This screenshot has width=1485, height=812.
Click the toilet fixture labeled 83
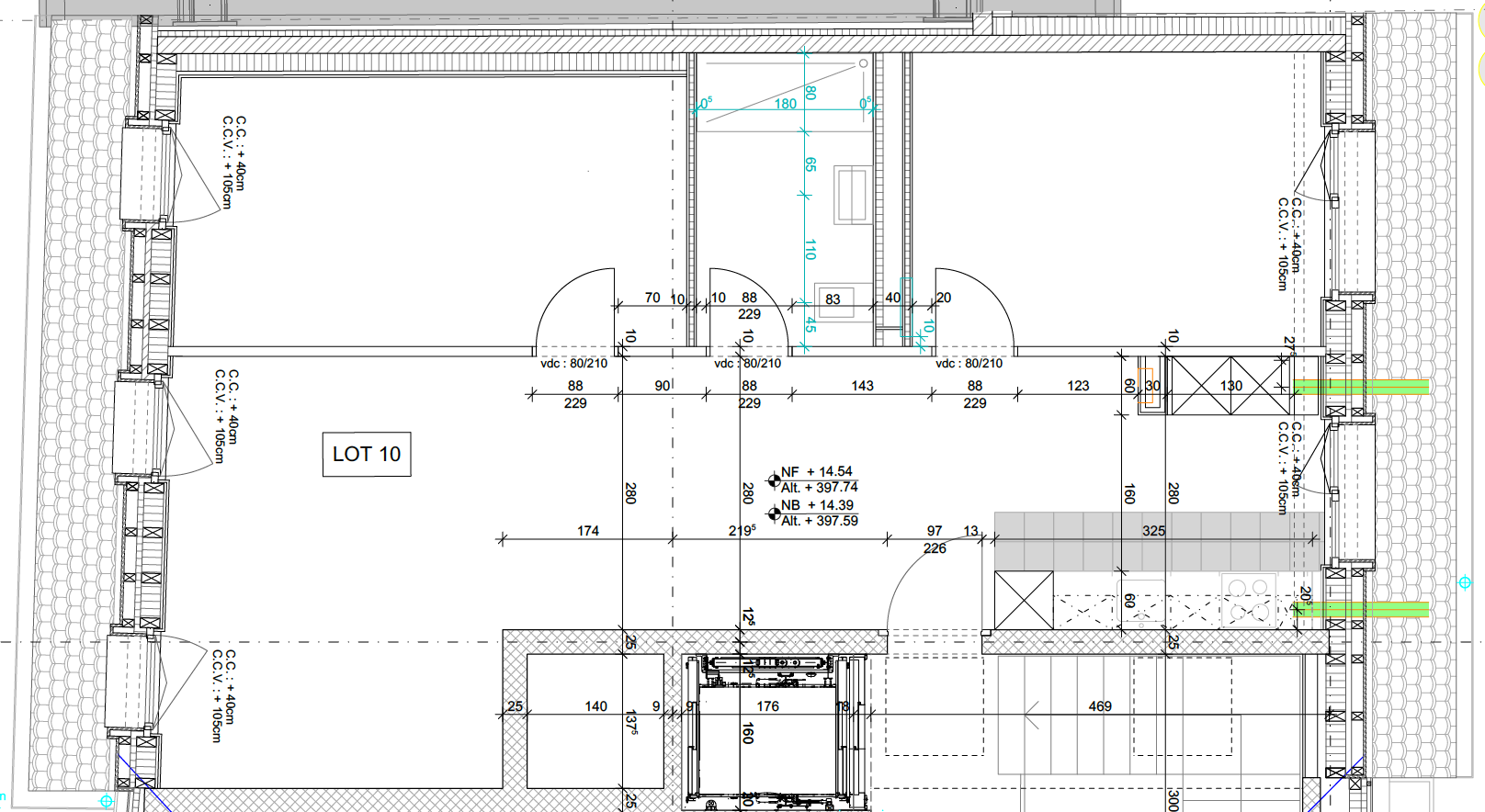coord(833,300)
